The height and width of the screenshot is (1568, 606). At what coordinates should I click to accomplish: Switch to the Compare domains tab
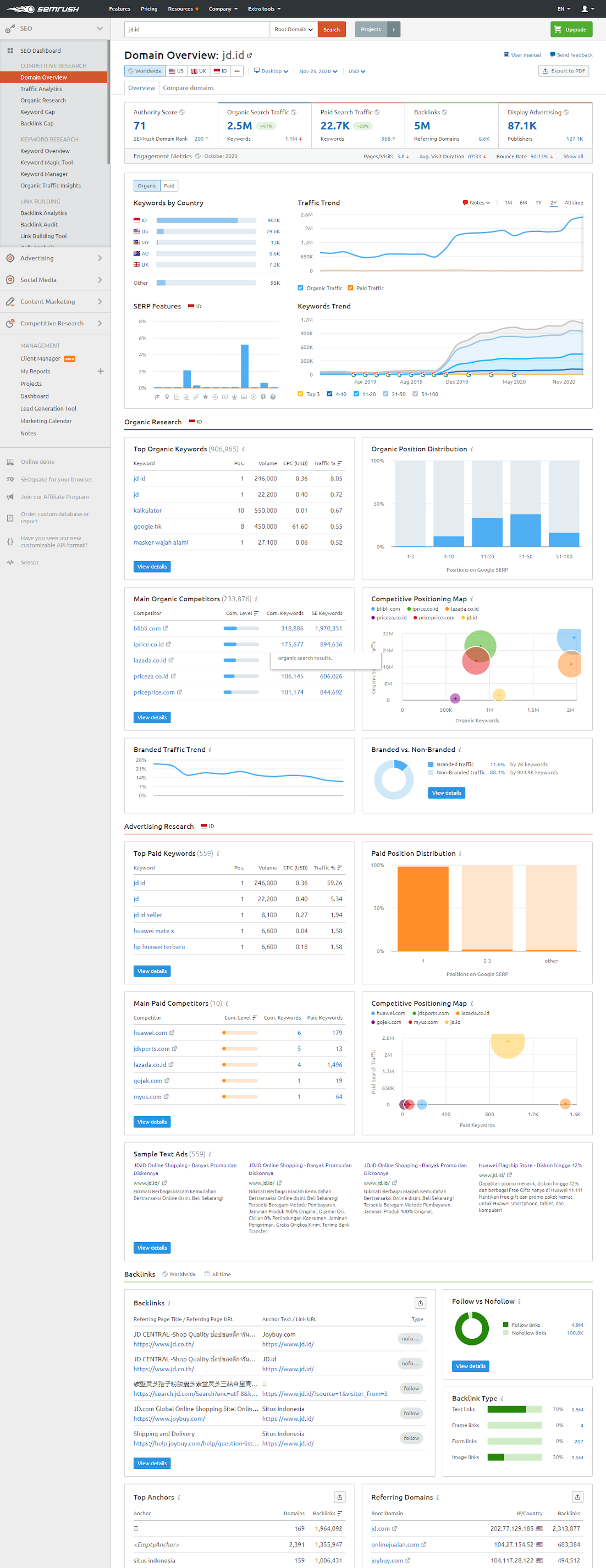point(188,88)
